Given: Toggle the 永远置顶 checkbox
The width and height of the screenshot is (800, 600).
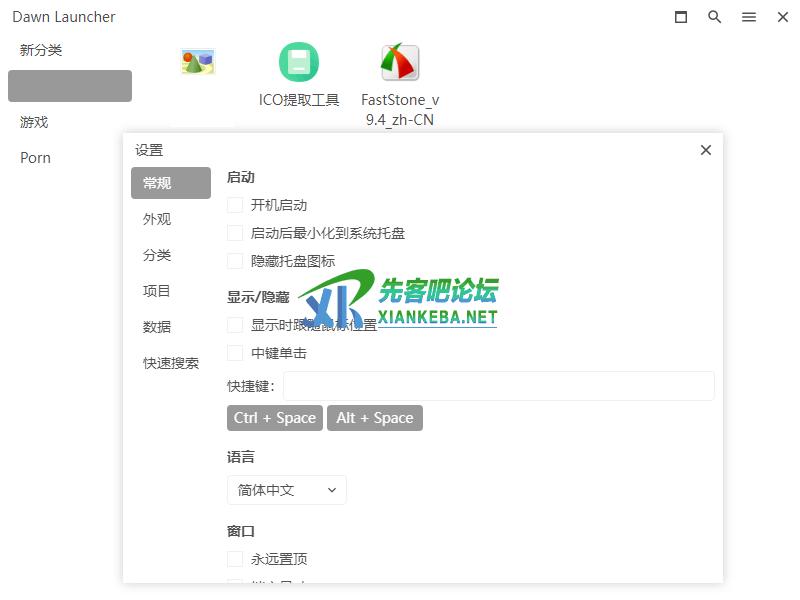Looking at the screenshot, I should pos(235,559).
